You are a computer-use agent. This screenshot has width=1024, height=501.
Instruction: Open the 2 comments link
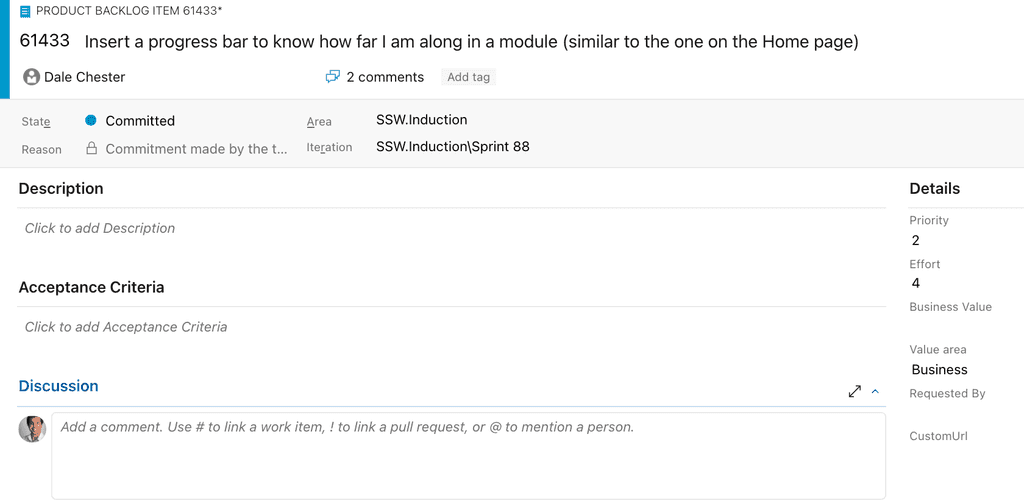(384, 77)
